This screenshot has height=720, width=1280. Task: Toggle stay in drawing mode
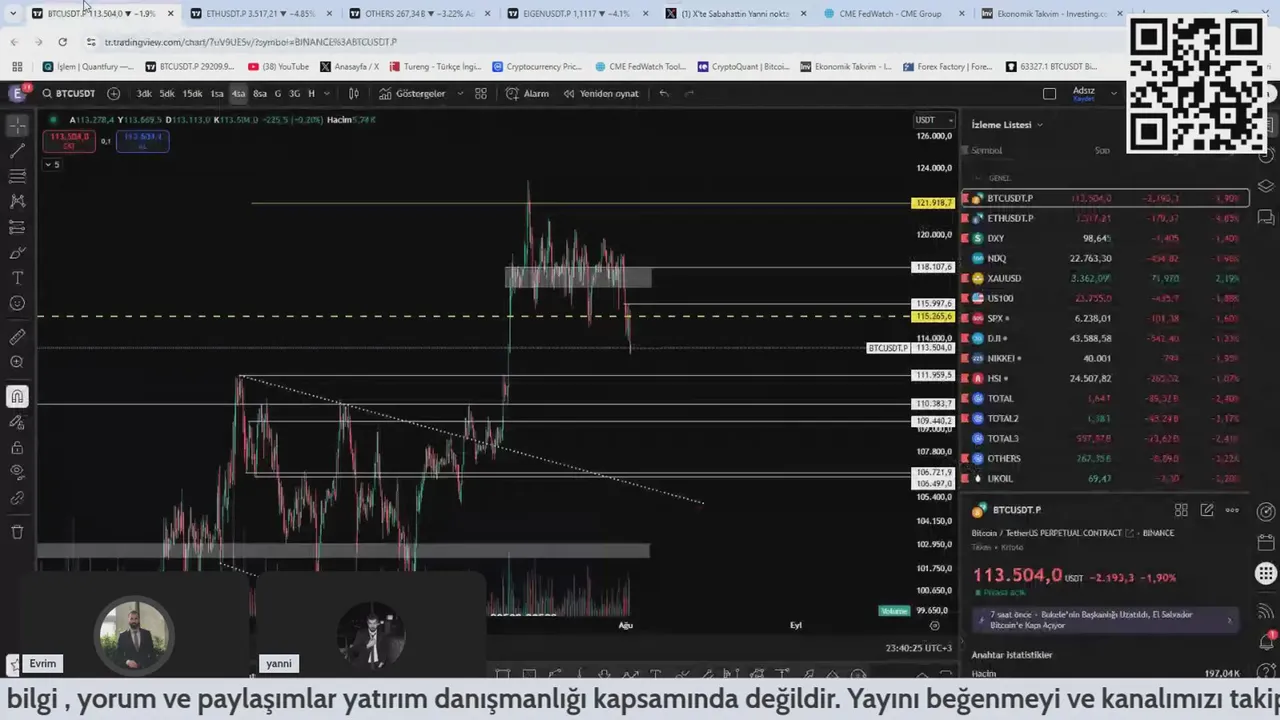tap(17, 422)
